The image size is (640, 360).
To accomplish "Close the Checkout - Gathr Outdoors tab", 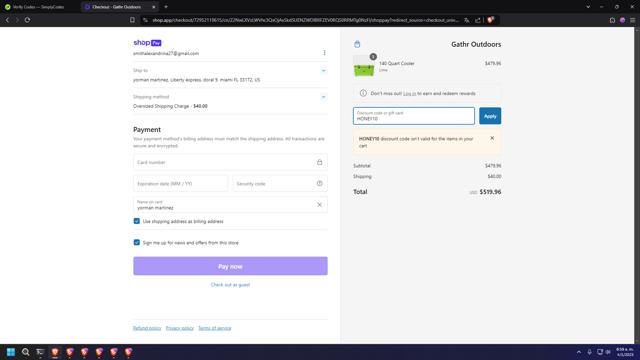I will [153, 7].
